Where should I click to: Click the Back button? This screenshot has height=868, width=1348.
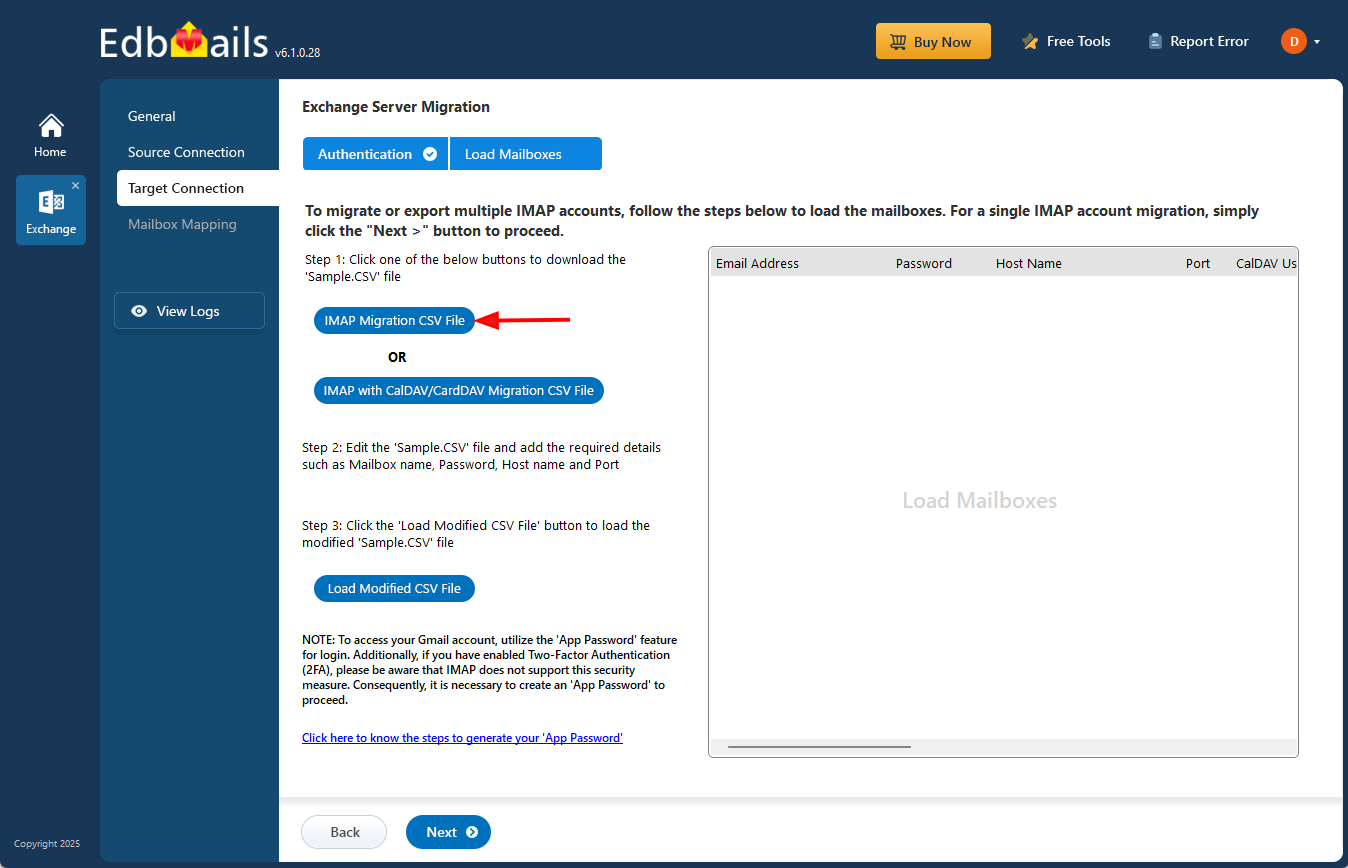pos(344,832)
